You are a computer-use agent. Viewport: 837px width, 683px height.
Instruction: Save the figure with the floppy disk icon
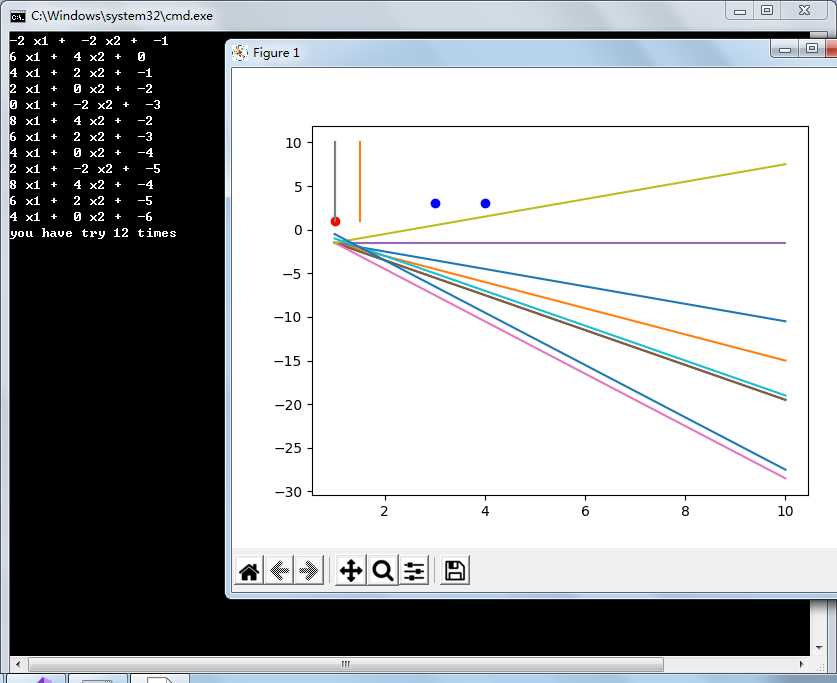(455, 571)
